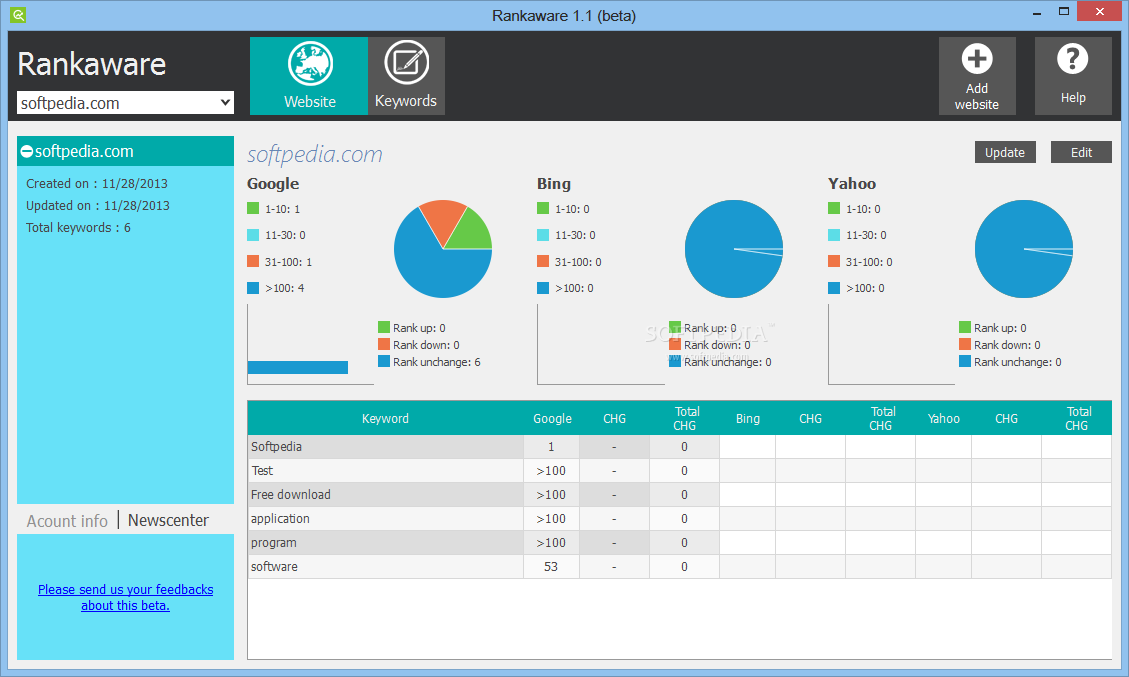The height and width of the screenshot is (677, 1129).
Task: Switch to Acount info tab
Action: click(x=67, y=521)
